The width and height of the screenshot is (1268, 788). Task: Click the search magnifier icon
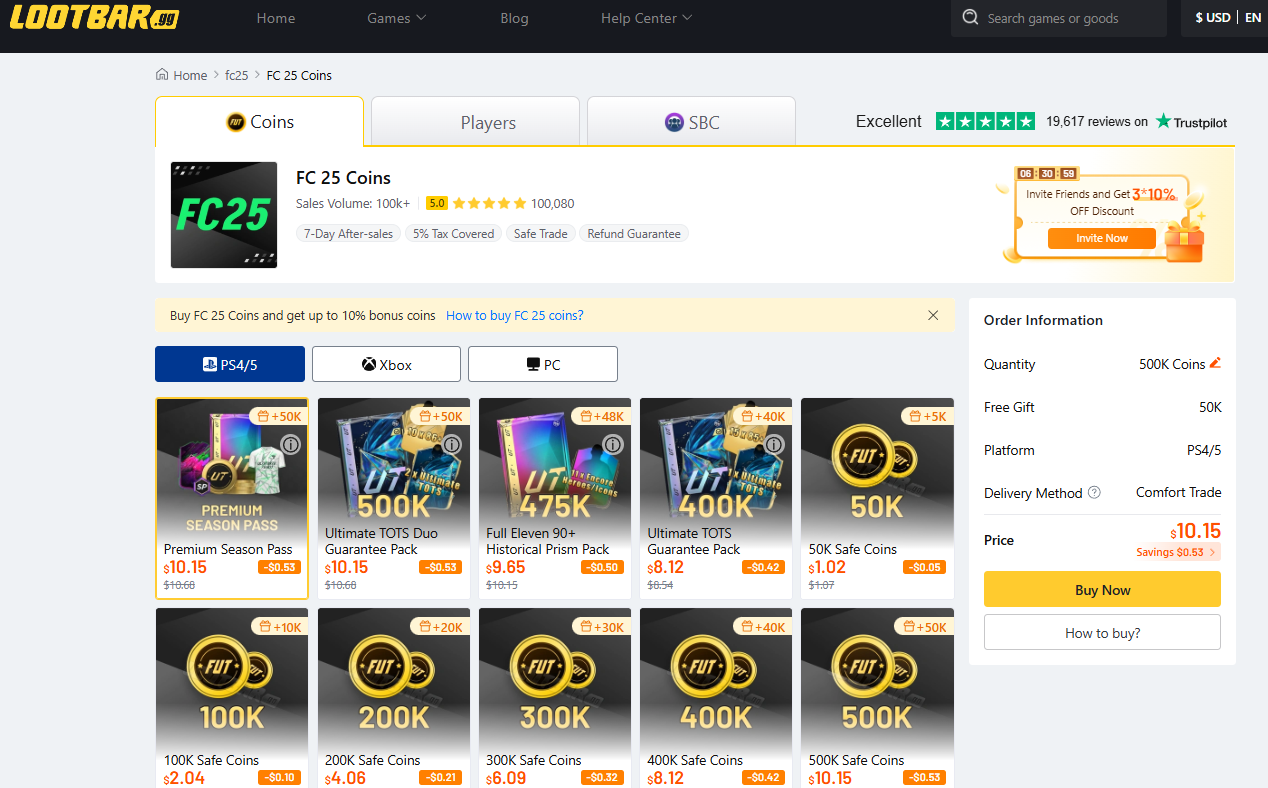coord(970,18)
